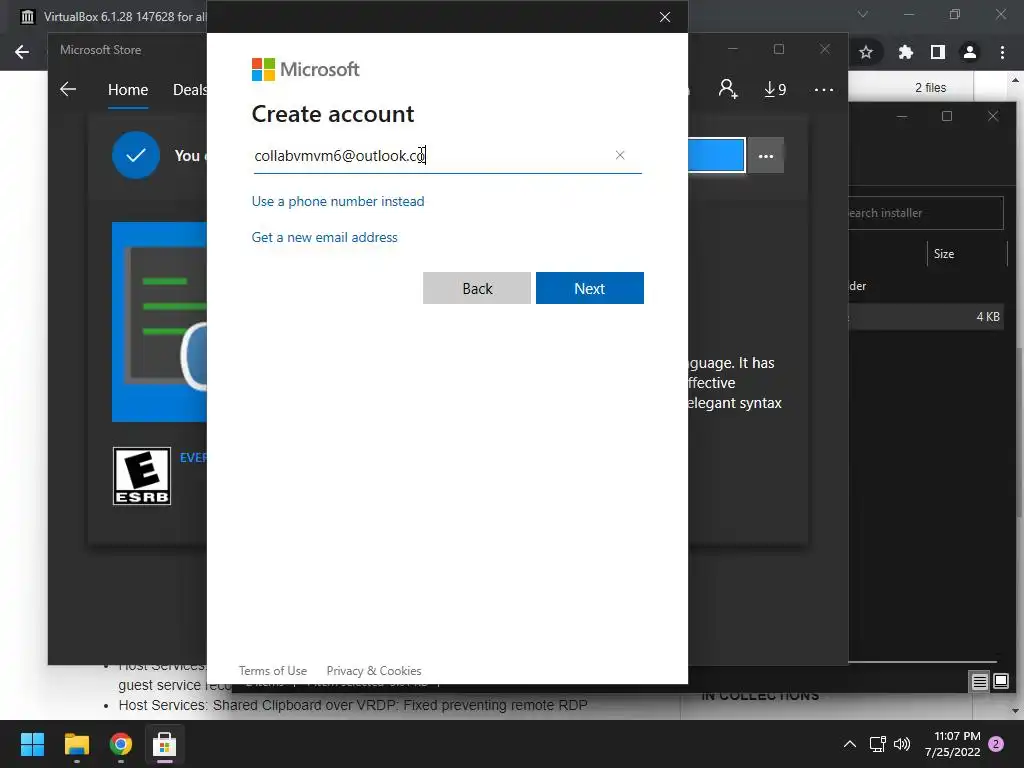The image size is (1024, 768).
Task: Open Get a new email address link
Action: point(325,237)
